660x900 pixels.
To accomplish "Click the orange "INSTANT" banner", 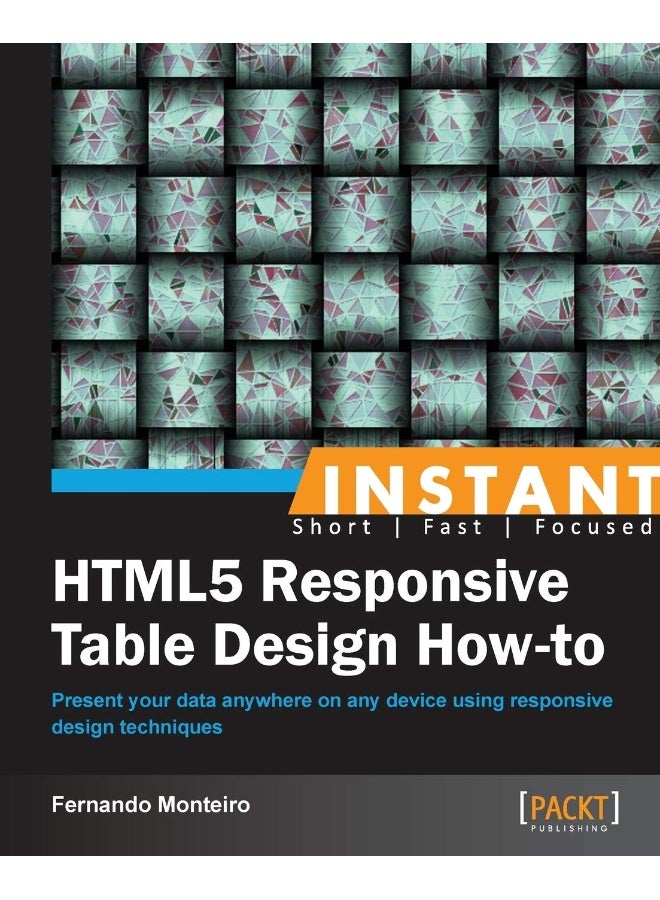I will (474, 482).
